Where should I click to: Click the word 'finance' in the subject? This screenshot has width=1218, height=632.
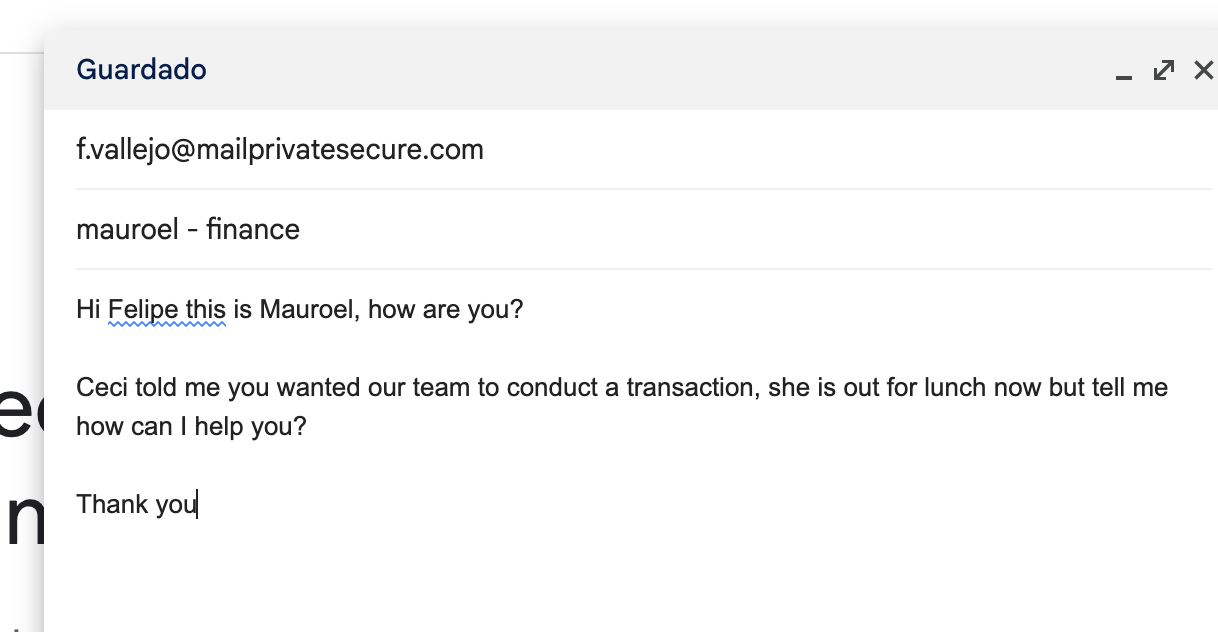[253, 230]
